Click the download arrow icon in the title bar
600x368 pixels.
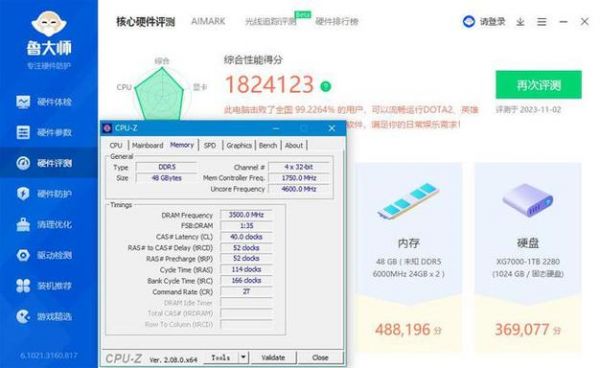(520, 22)
